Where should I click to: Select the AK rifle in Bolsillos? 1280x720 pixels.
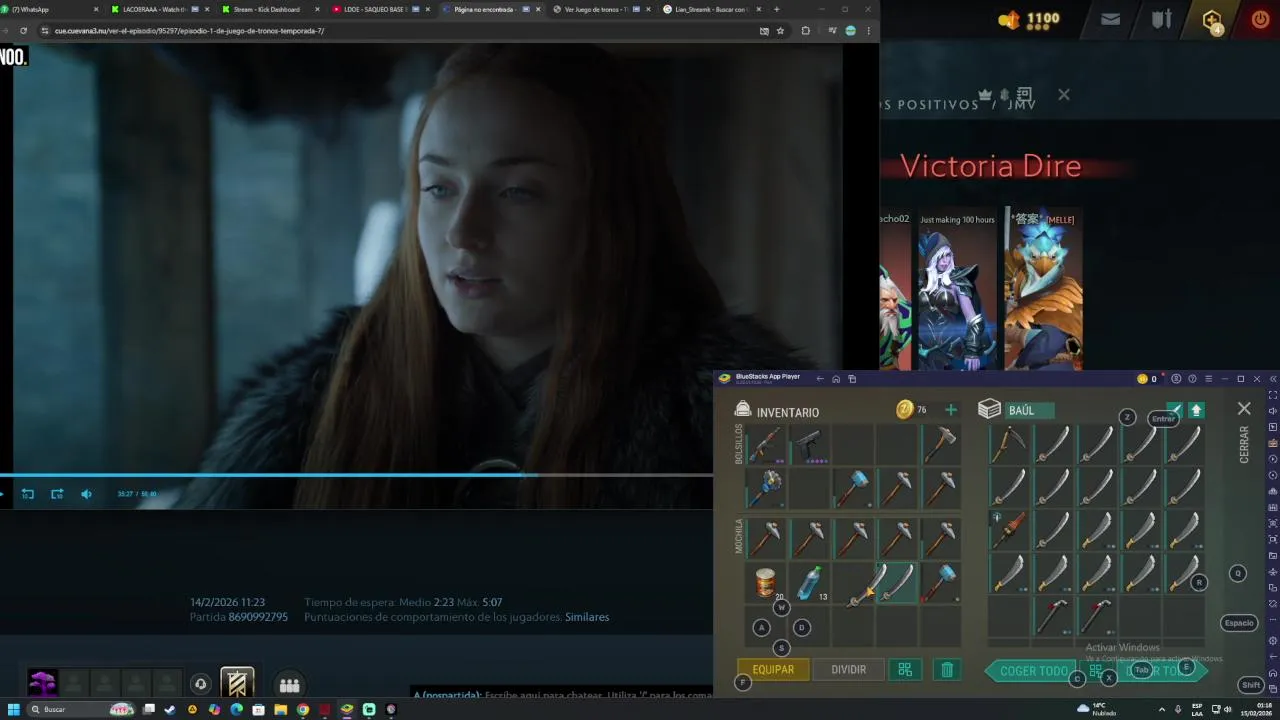pos(765,445)
